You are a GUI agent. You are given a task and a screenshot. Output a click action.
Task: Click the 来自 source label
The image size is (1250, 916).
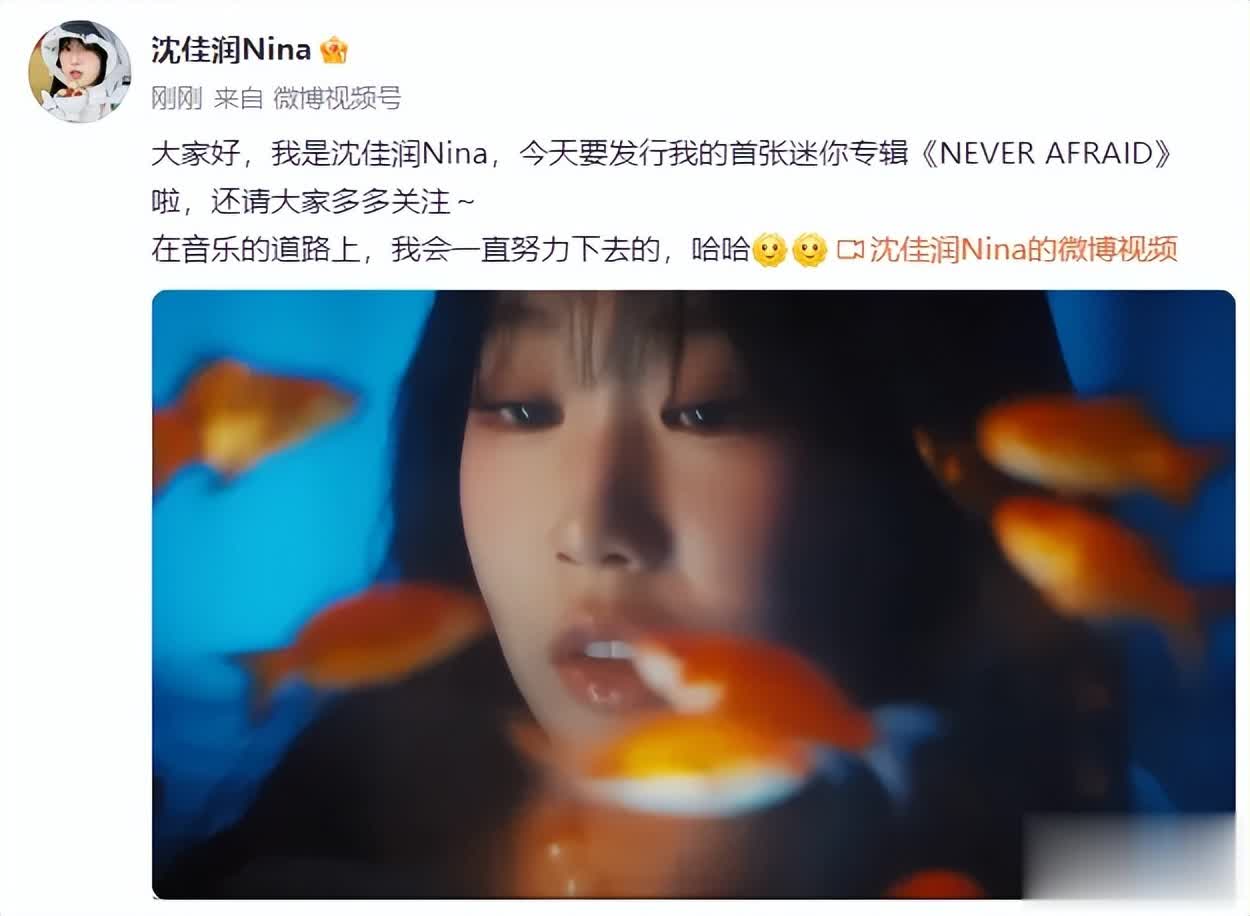[x=238, y=98]
